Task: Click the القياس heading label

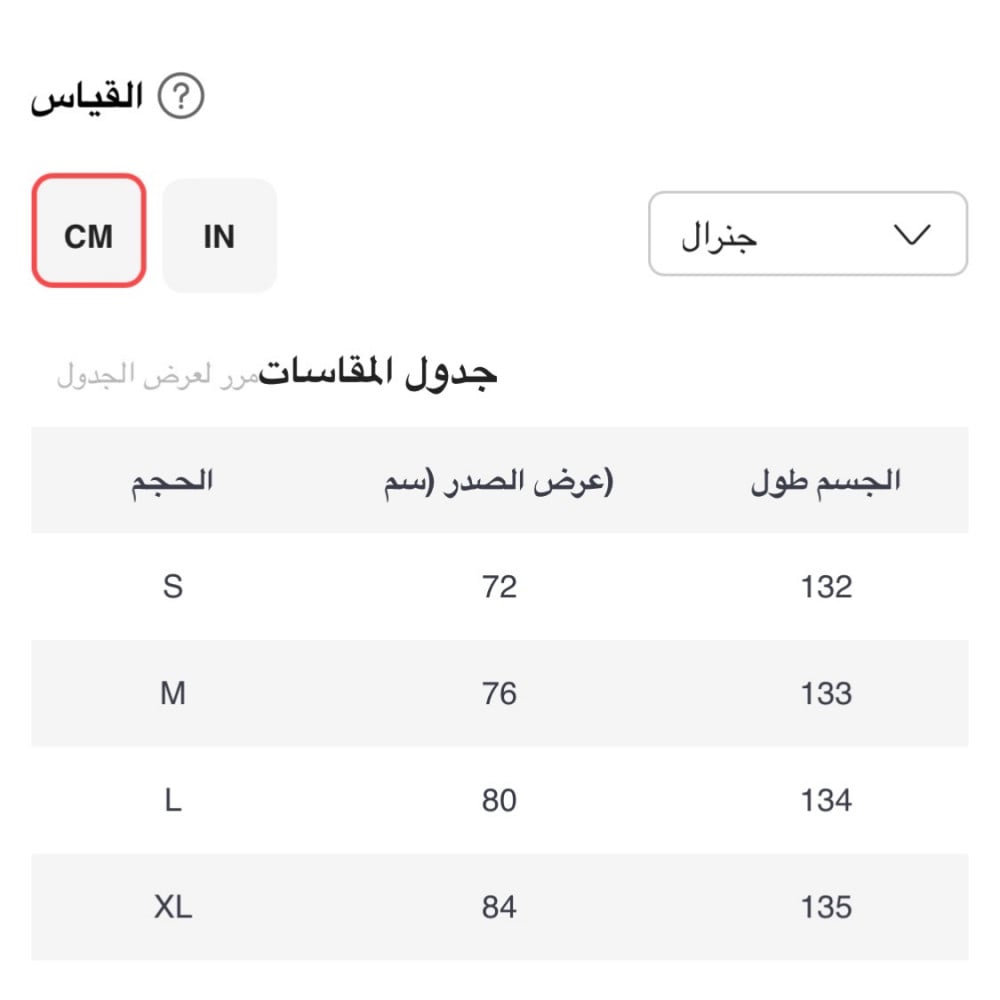Action: (88, 99)
